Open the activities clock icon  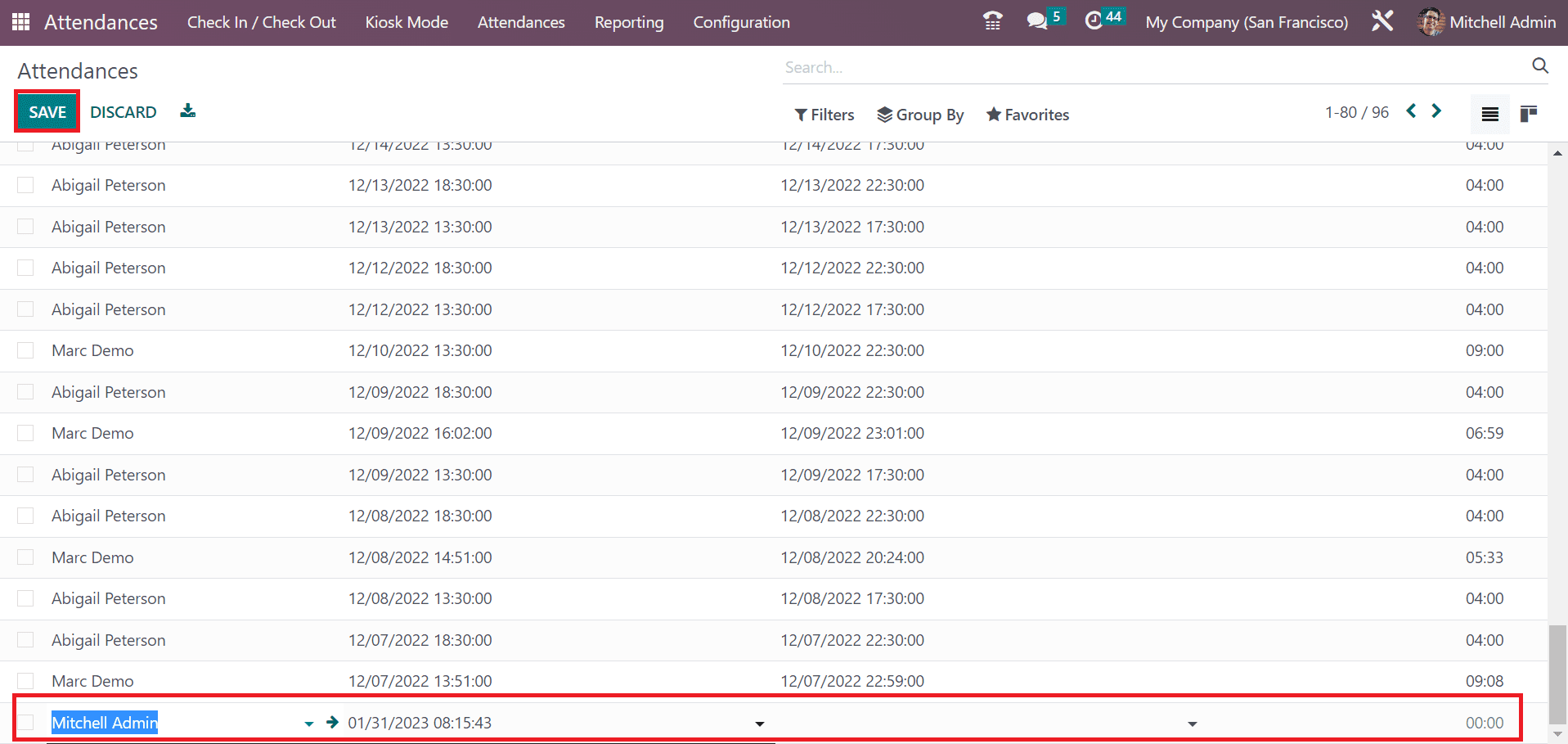(1094, 21)
